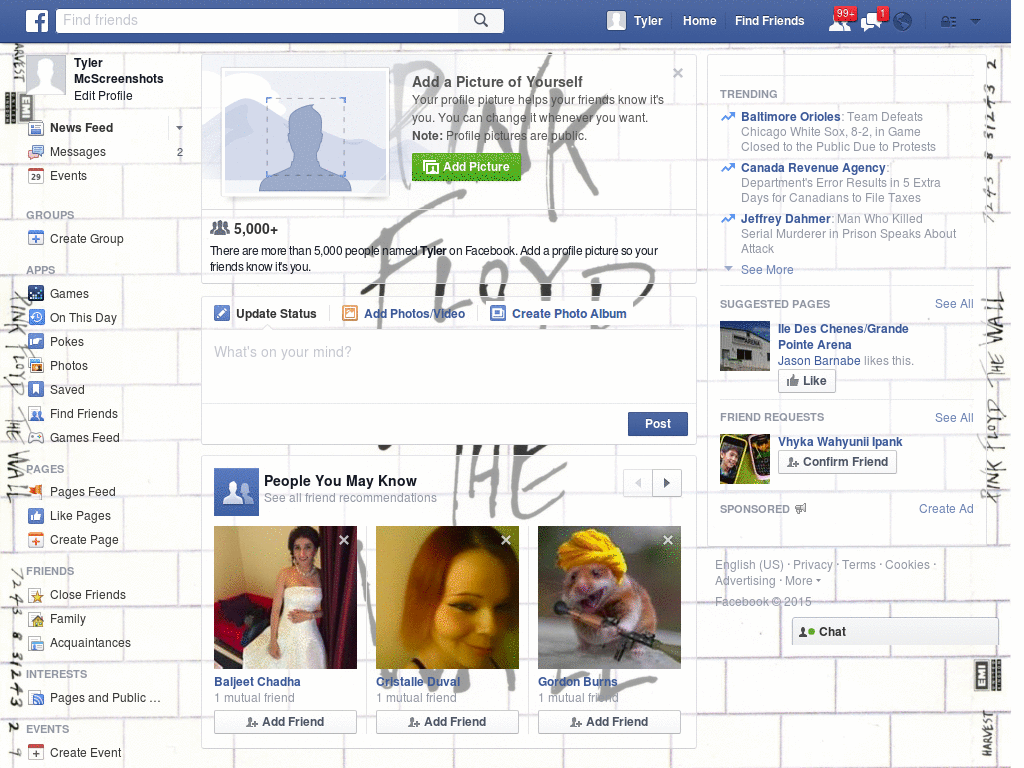Click Like Pages thumbs-up icon
The width and height of the screenshot is (1024, 768).
(37, 516)
